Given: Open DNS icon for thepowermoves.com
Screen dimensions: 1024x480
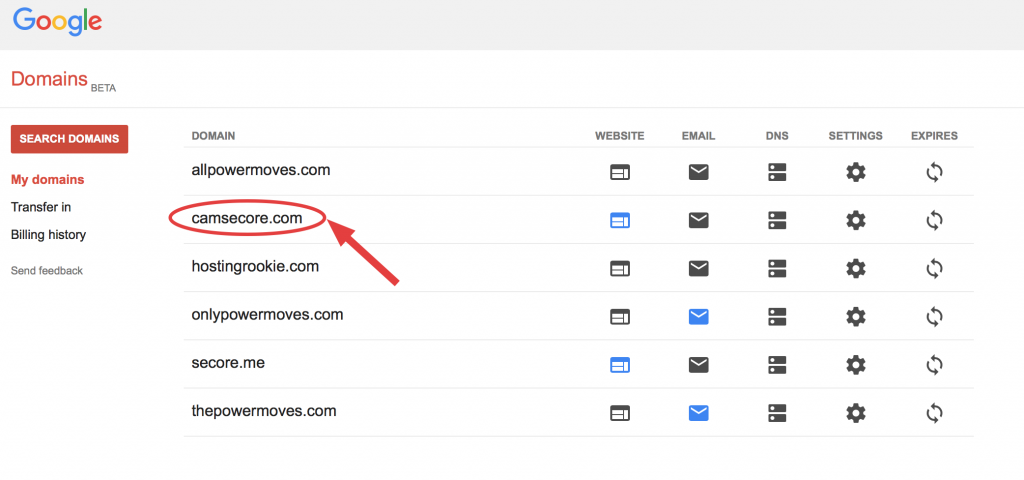Looking at the screenshot, I should 777,413.
